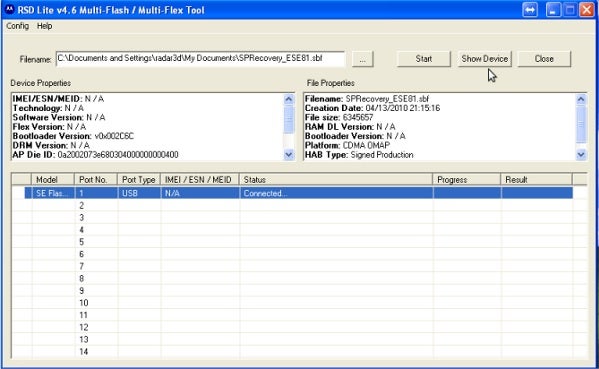
Task: Click Device Properties scroll down arrow
Action: coord(289,155)
